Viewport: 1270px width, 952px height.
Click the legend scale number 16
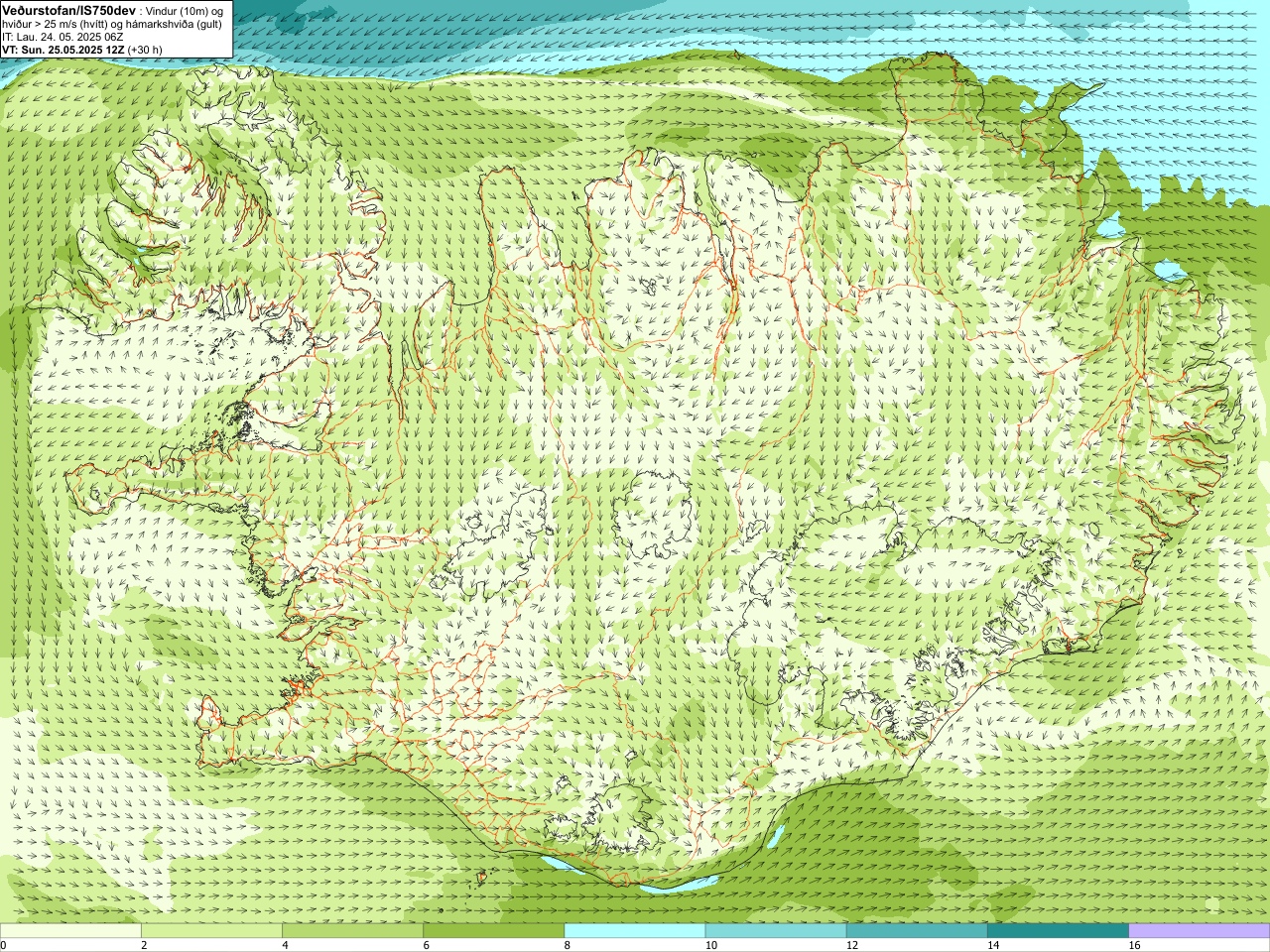[1134, 945]
